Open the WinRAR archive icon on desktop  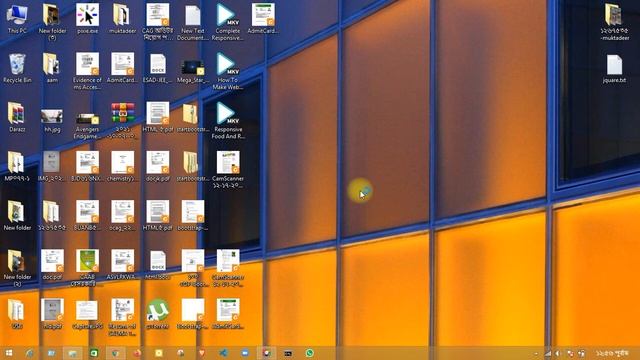[x=122, y=120]
